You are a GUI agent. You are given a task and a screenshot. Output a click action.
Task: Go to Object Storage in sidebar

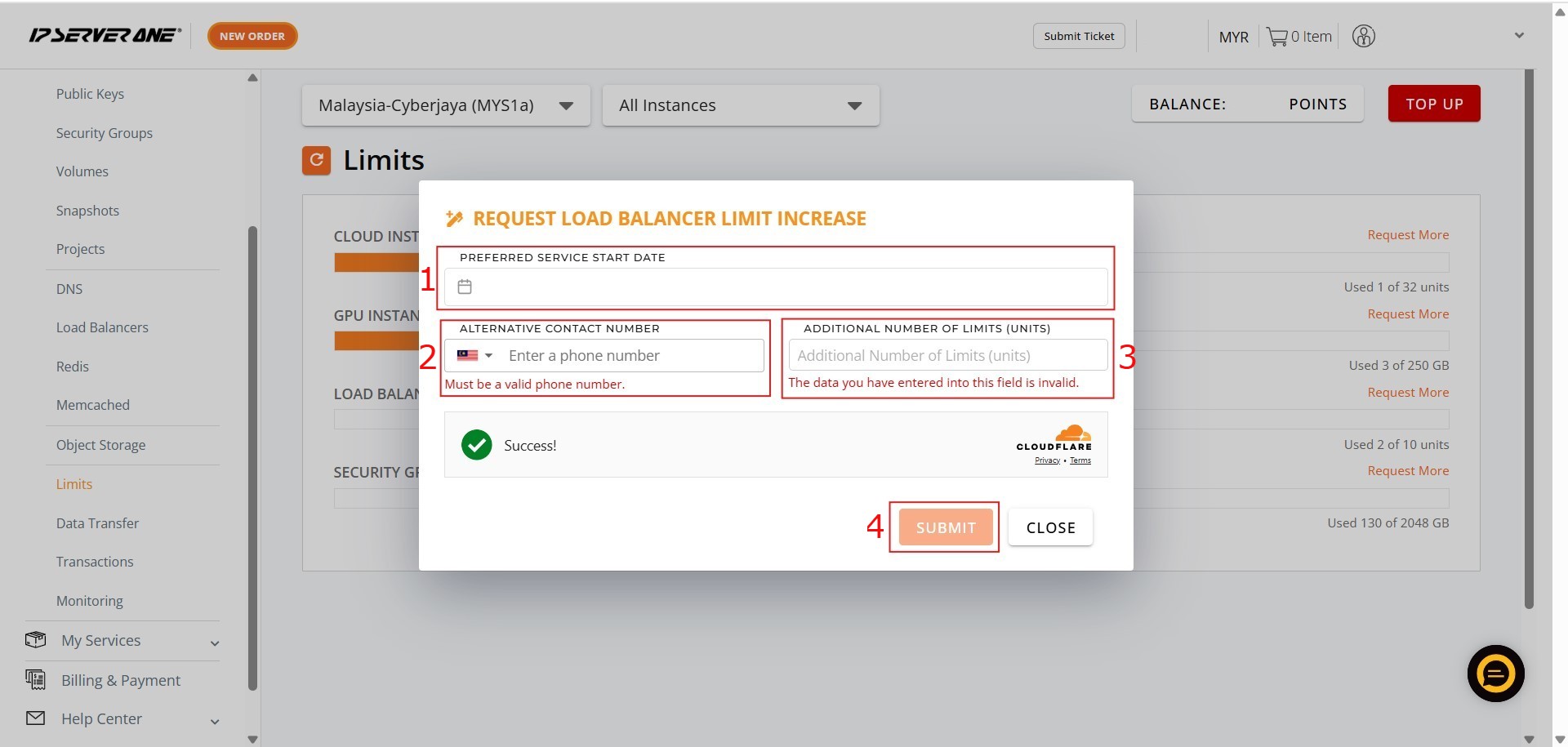[x=100, y=445]
